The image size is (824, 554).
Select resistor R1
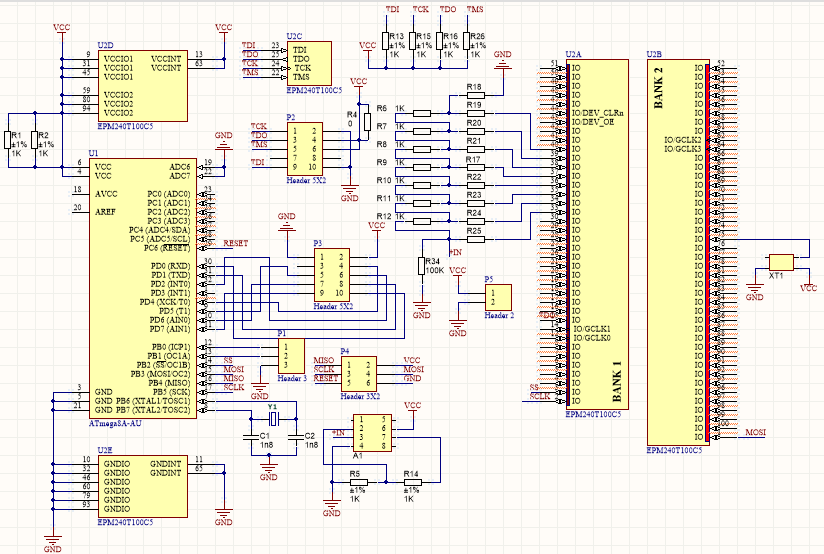(x=8, y=140)
